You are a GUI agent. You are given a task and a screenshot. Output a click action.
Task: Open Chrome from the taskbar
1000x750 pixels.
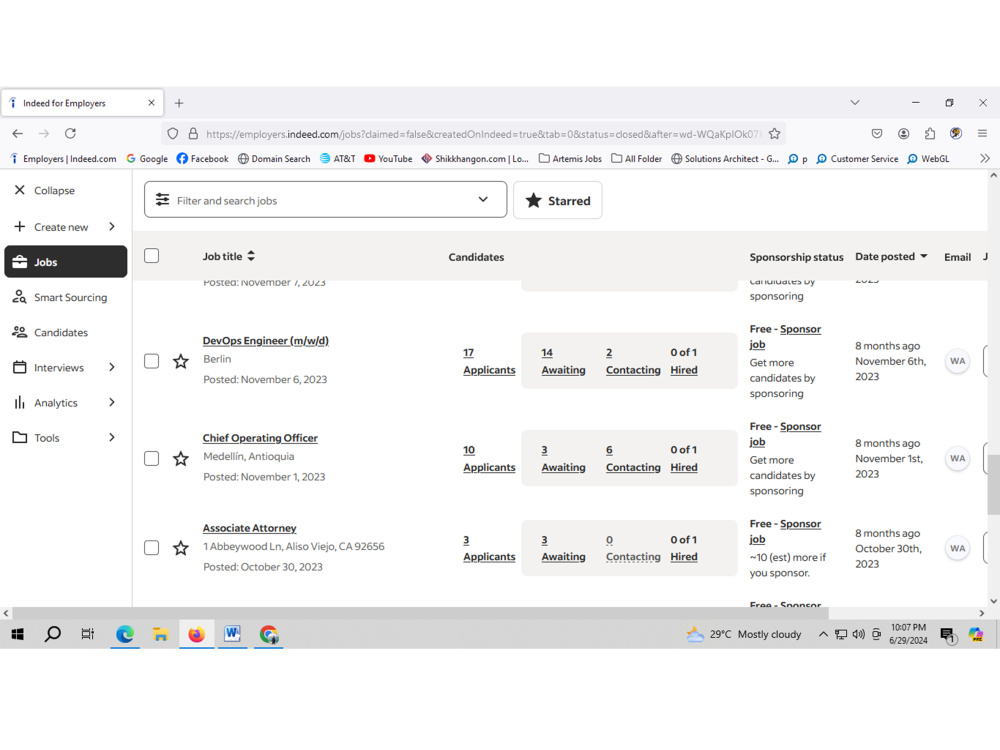[268, 634]
